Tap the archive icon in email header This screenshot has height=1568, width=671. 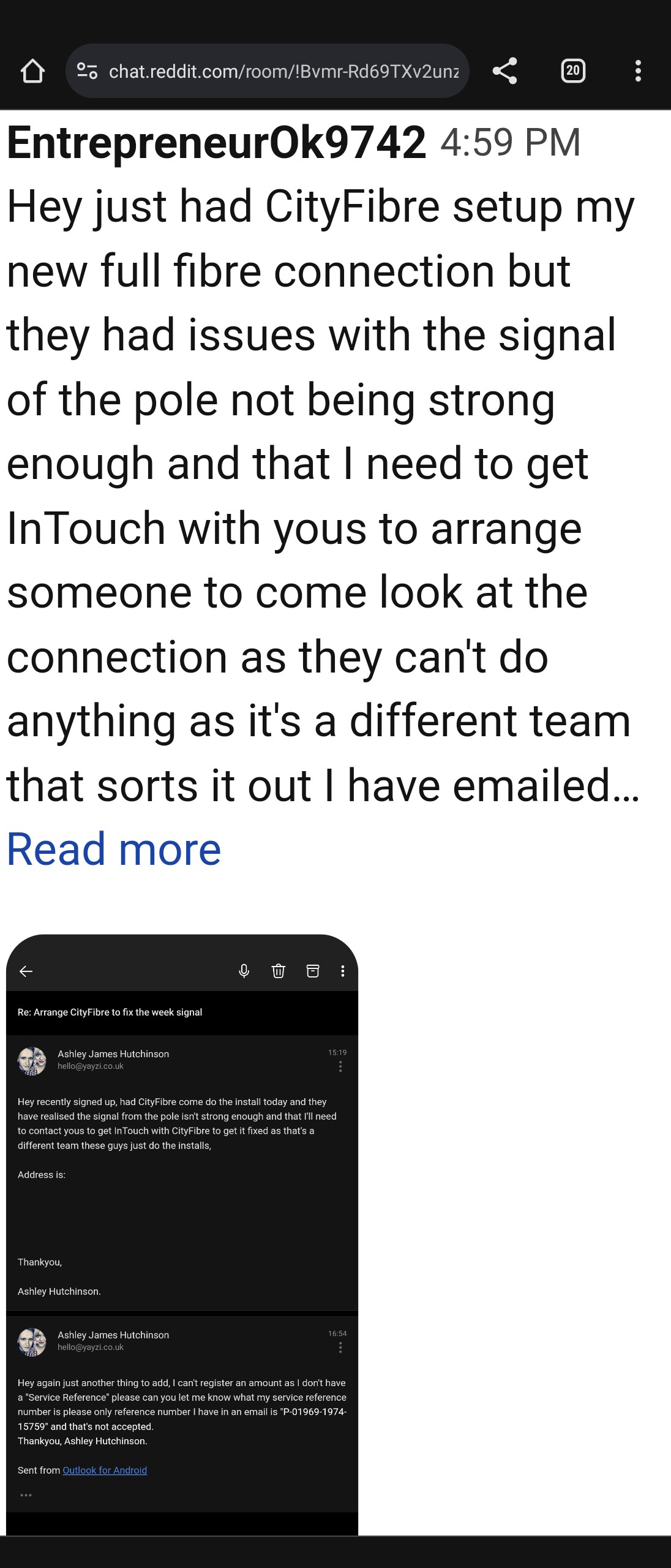(x=313, y=971)
